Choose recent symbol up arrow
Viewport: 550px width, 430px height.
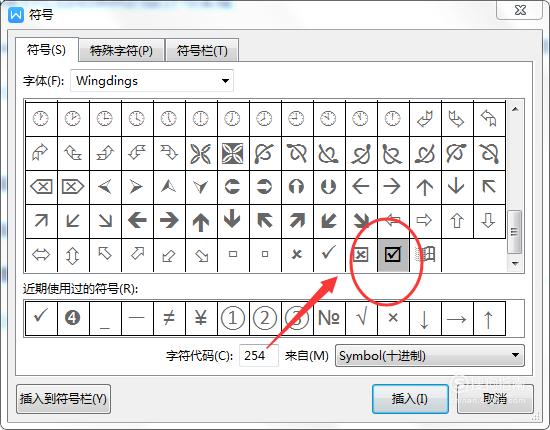pyautogui.click(x=489, y=318)
